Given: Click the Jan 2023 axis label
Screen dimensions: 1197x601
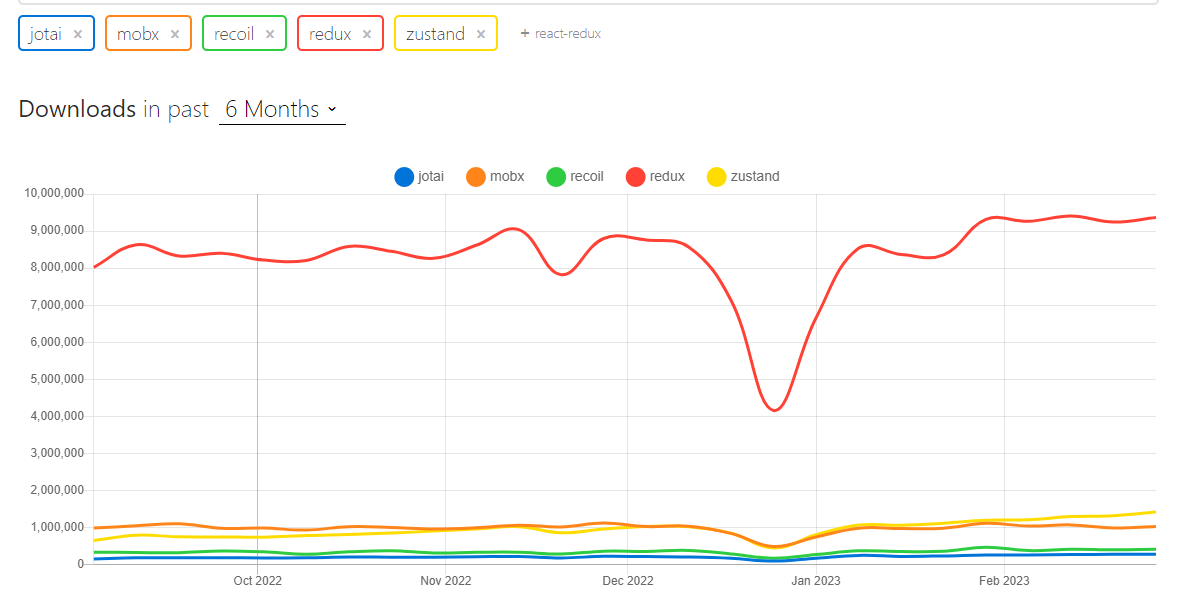Looking at the screenshot, I should pos(816,581).
